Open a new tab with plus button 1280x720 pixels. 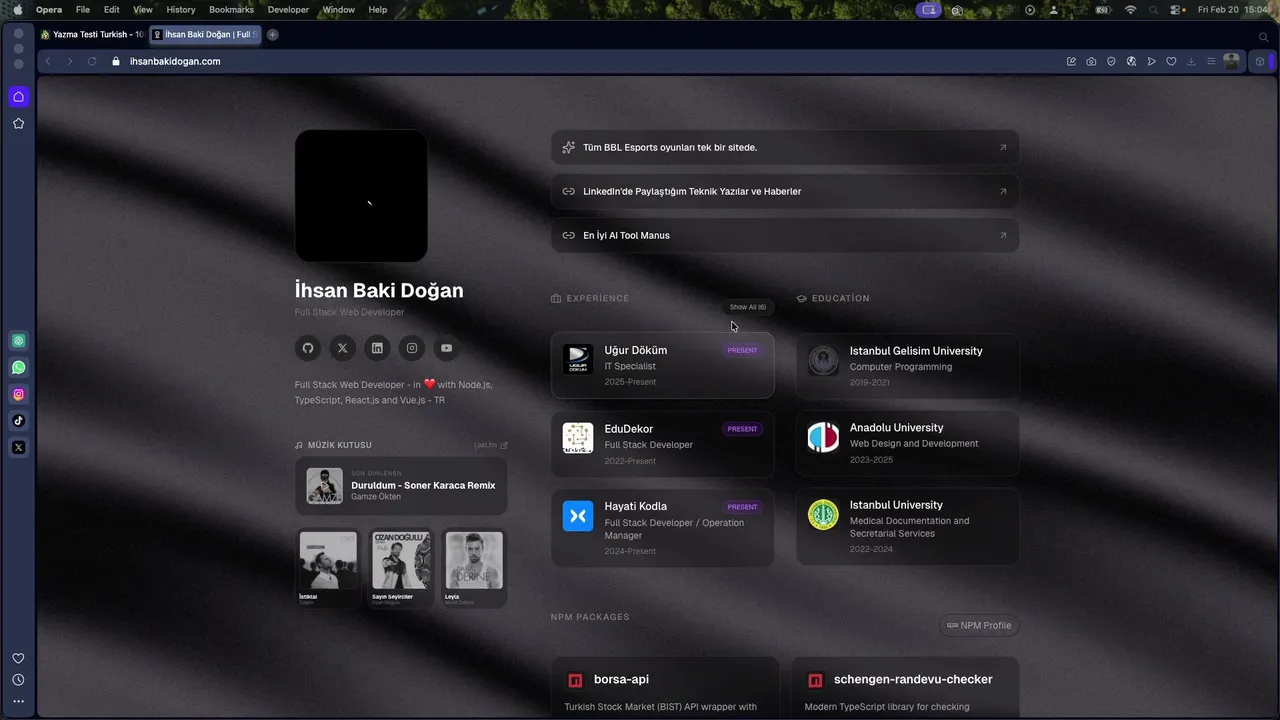coord(272,34)
